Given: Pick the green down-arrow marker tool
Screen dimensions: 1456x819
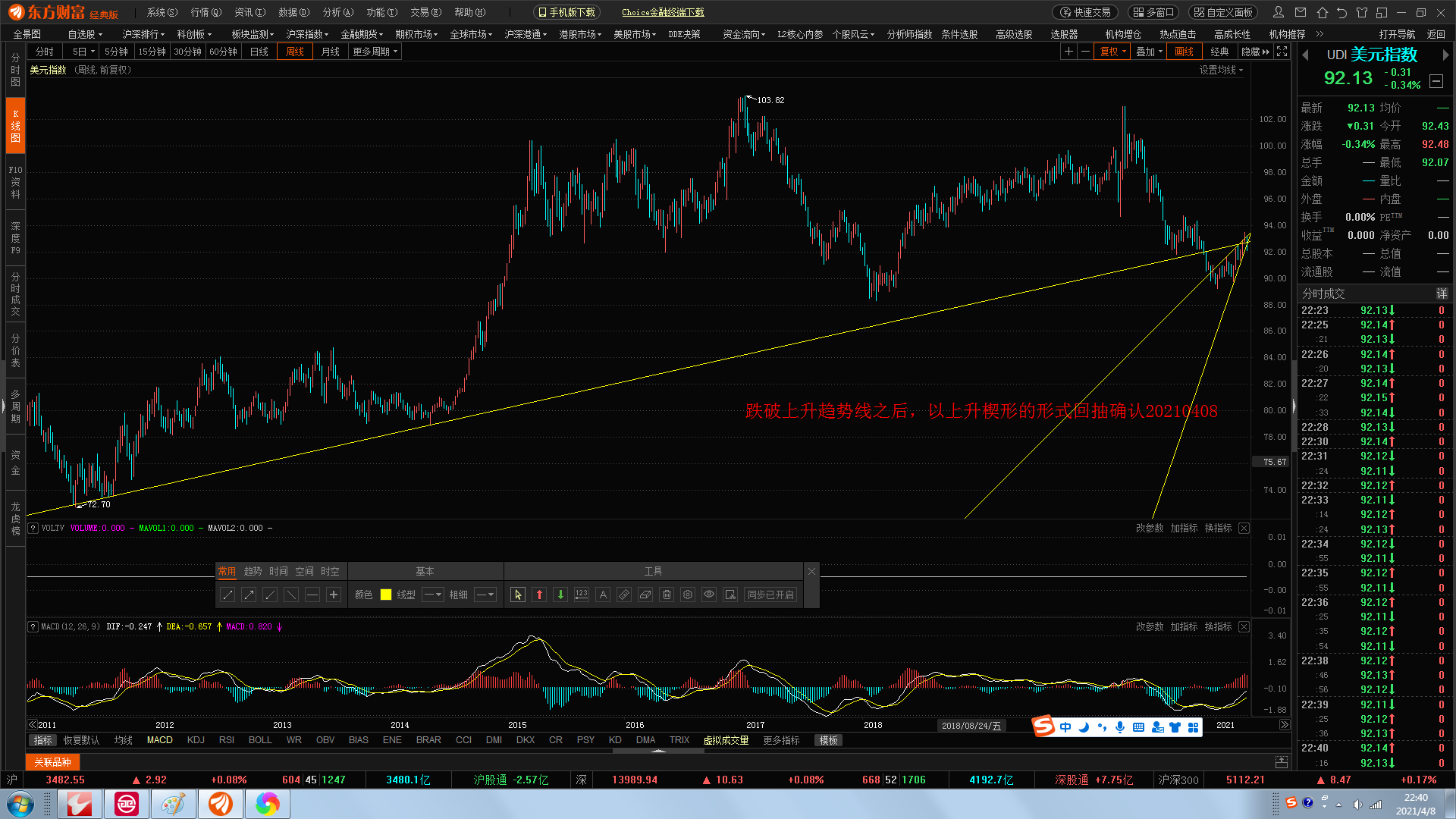Looking at the screenshot, I should point(560,595).
